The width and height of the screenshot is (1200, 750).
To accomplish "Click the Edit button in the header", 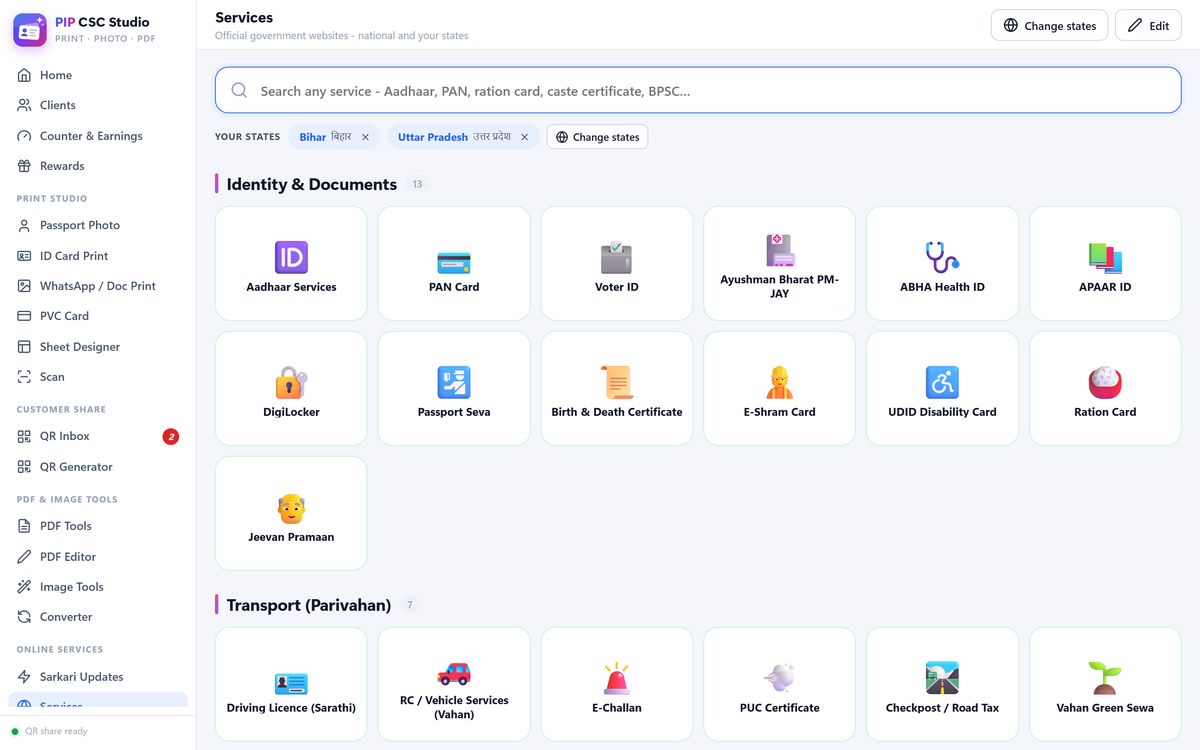I will point(1148,26).
